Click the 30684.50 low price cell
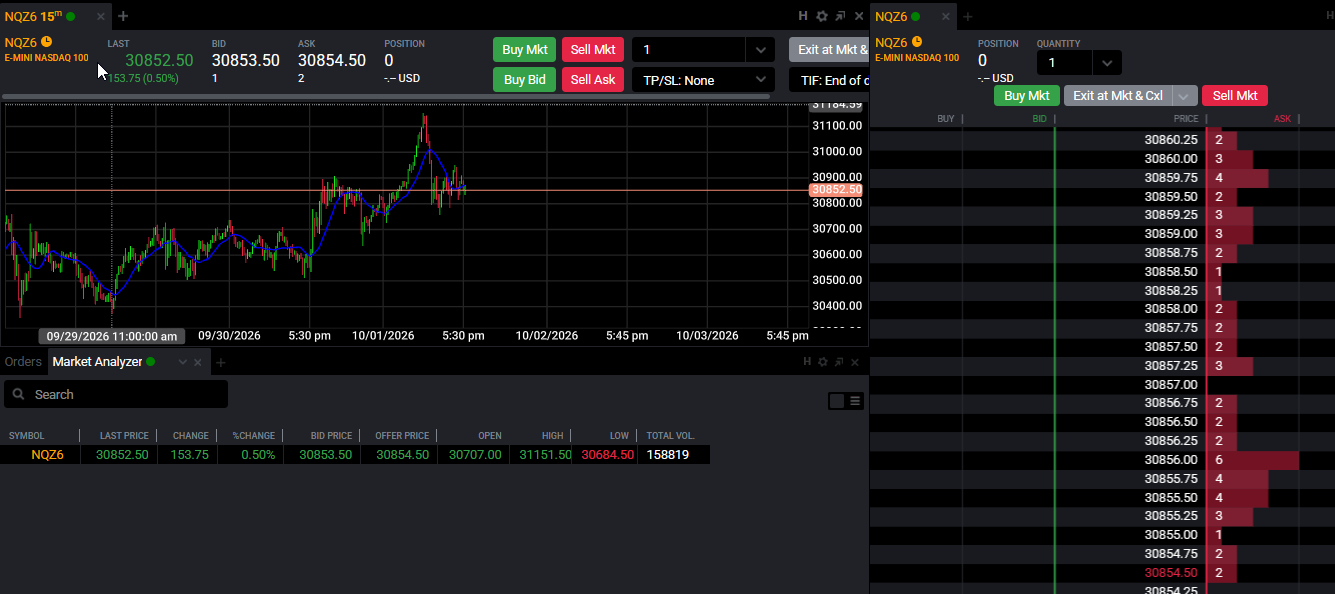The height and width of the screenshot is (594, 1335). coord(607,455)
